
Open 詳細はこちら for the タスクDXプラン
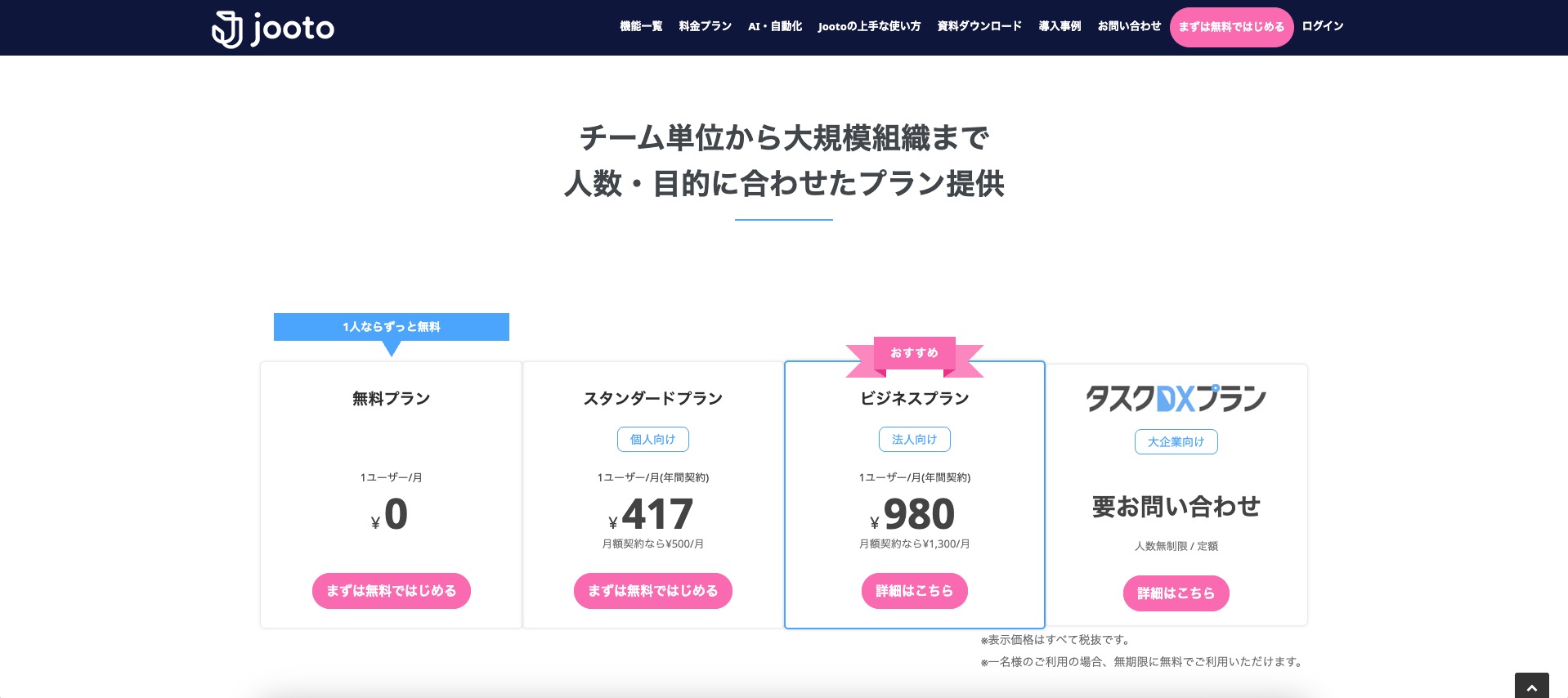coord(1176,593)
